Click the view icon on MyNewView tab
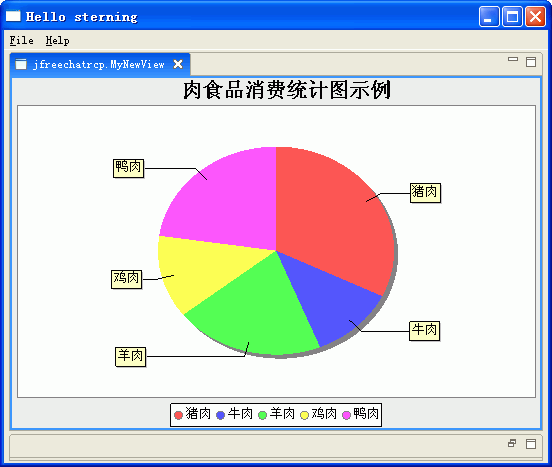The height and width of the screenshot is (467, 552). (21, 64)
